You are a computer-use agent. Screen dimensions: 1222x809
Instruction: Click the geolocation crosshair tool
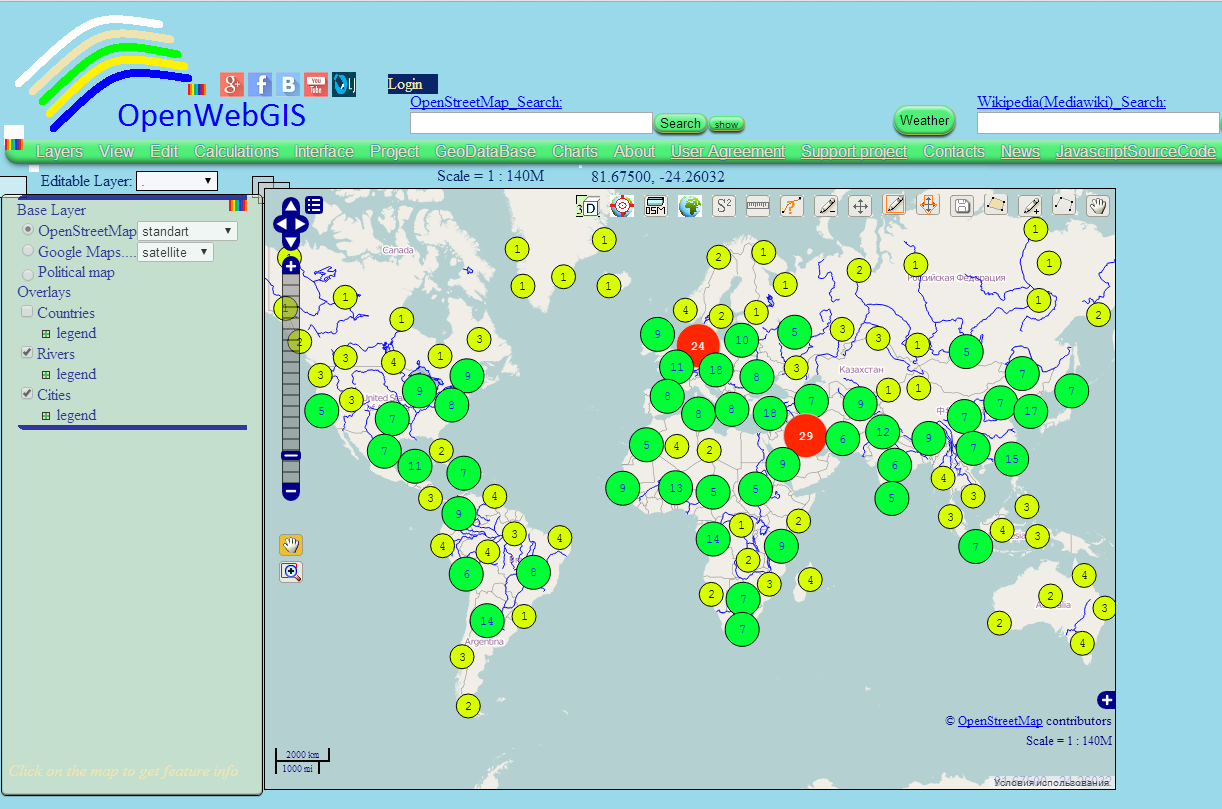(622, 206)
